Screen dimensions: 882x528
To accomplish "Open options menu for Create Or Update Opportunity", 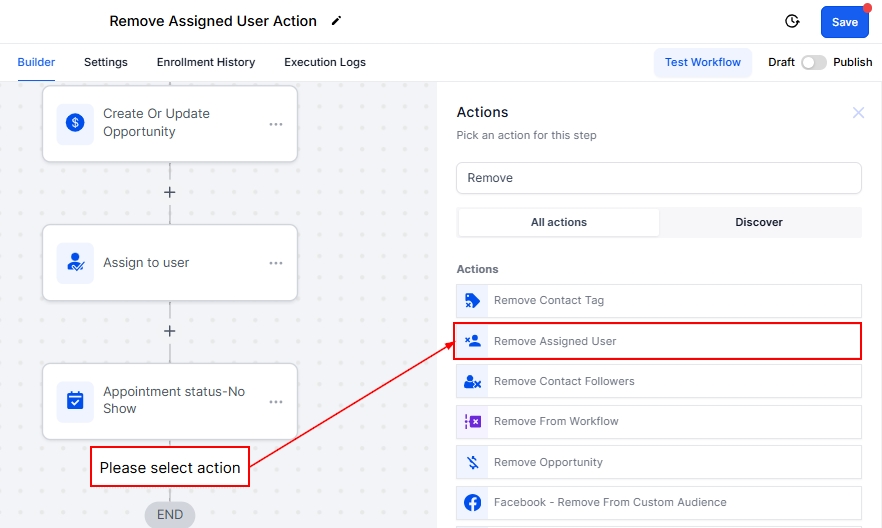I will click(276, 124).
